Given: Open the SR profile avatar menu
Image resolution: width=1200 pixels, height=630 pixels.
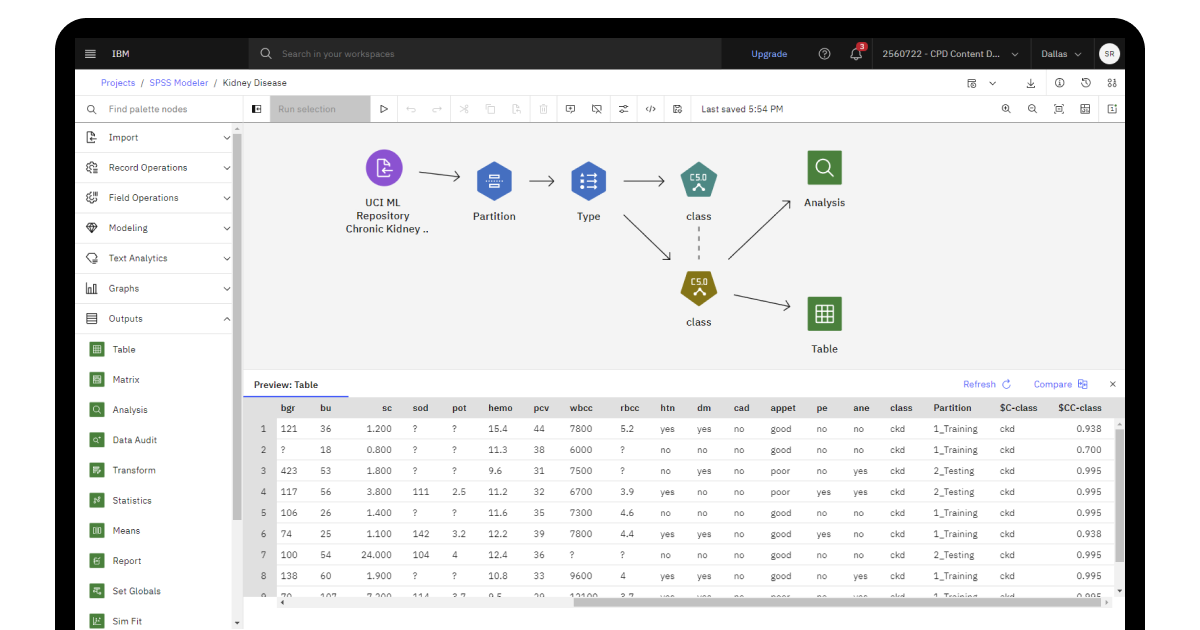Looking at the screenshot, I should click(1109, 53).
